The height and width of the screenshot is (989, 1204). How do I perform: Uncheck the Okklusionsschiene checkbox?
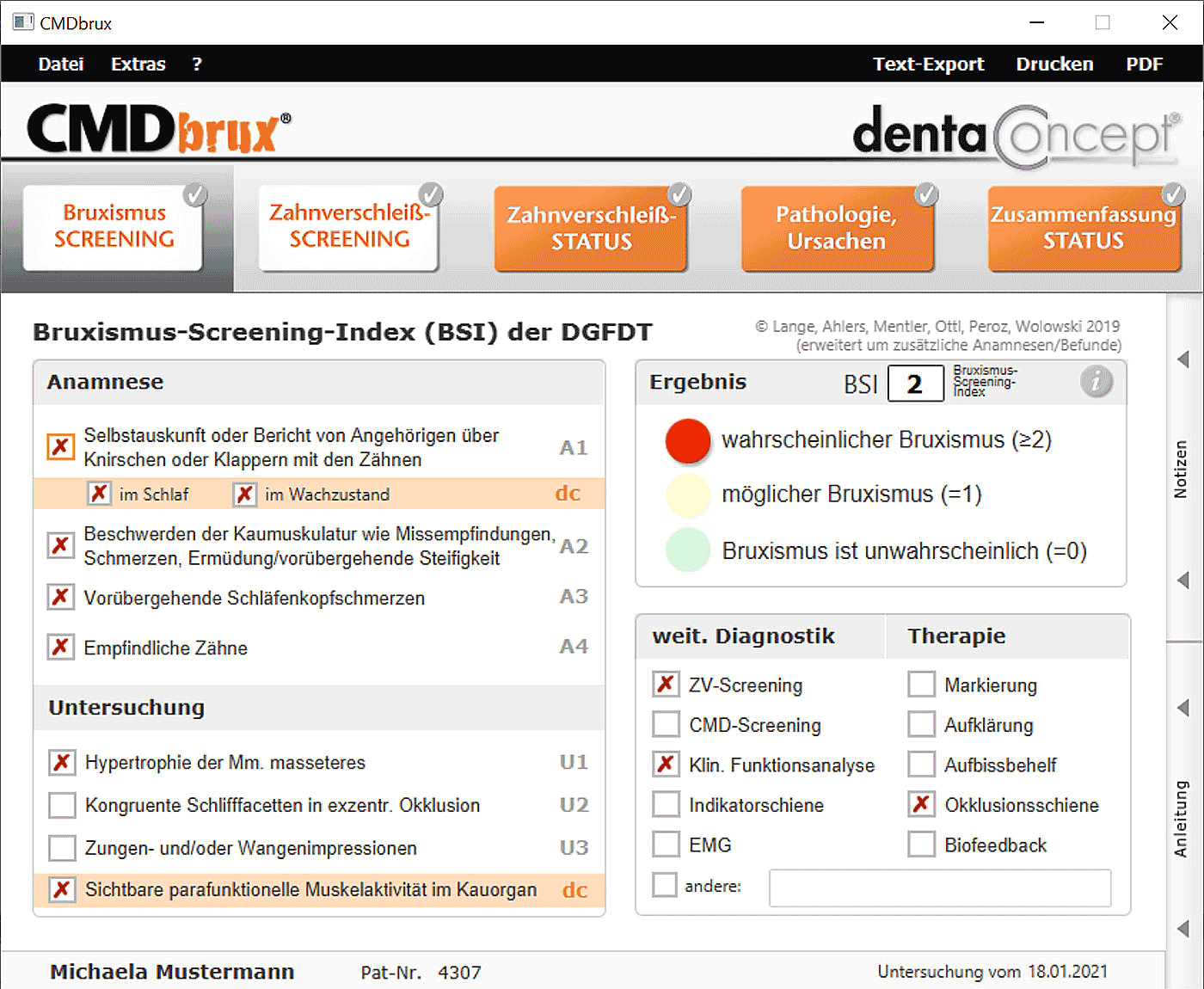point(922,804)
